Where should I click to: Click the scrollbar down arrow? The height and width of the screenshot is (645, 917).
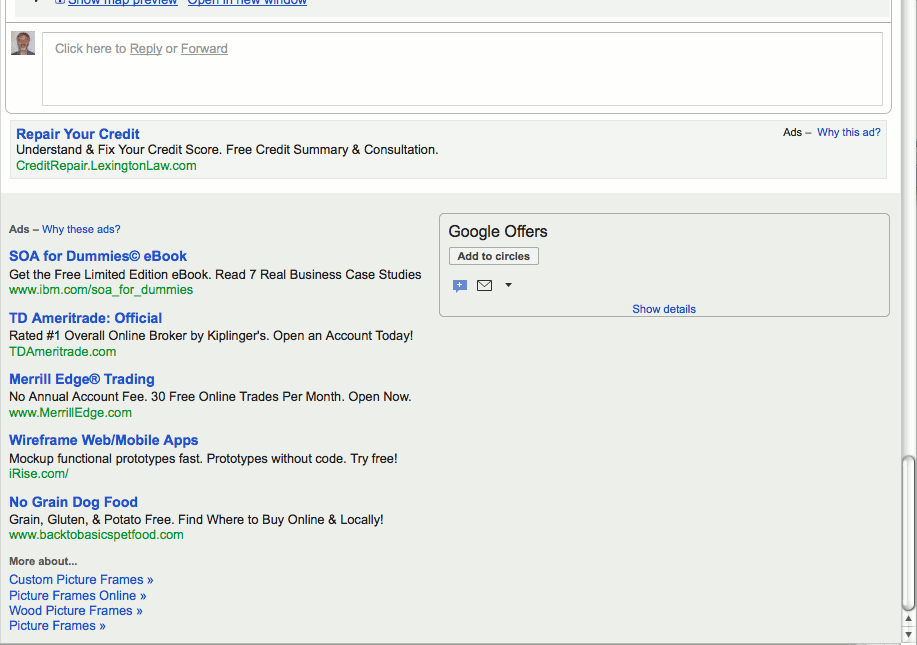908,633
